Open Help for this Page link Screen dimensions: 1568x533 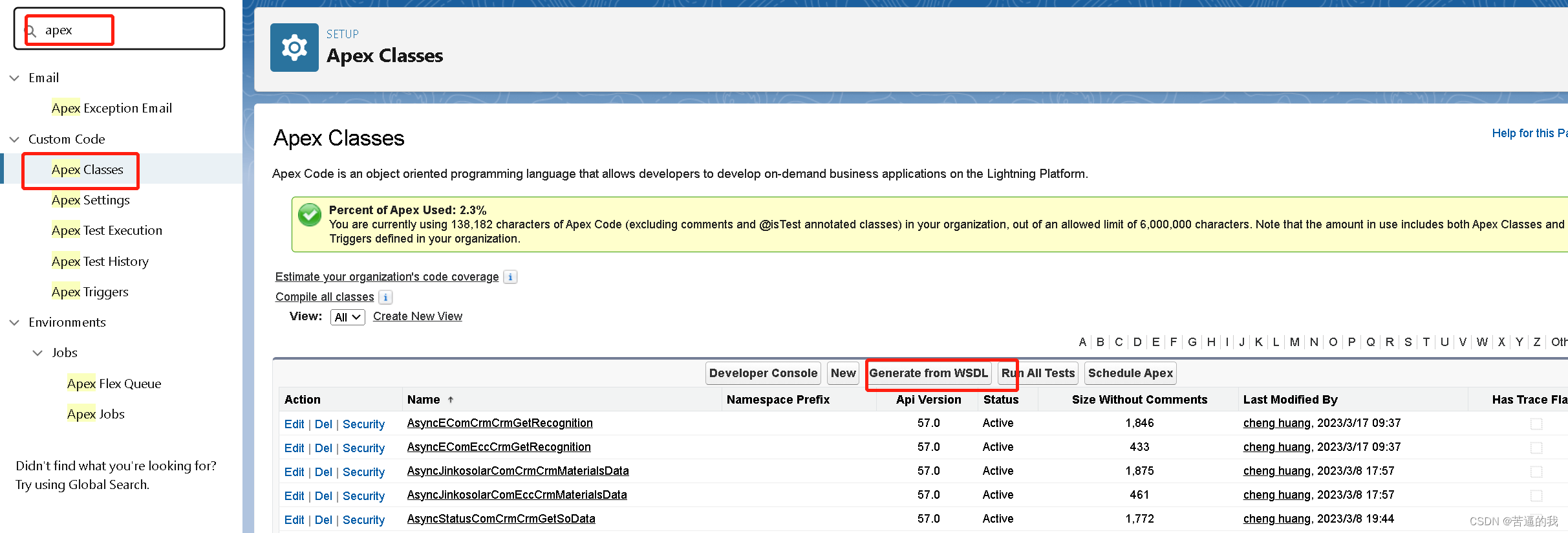[1529, 133]
